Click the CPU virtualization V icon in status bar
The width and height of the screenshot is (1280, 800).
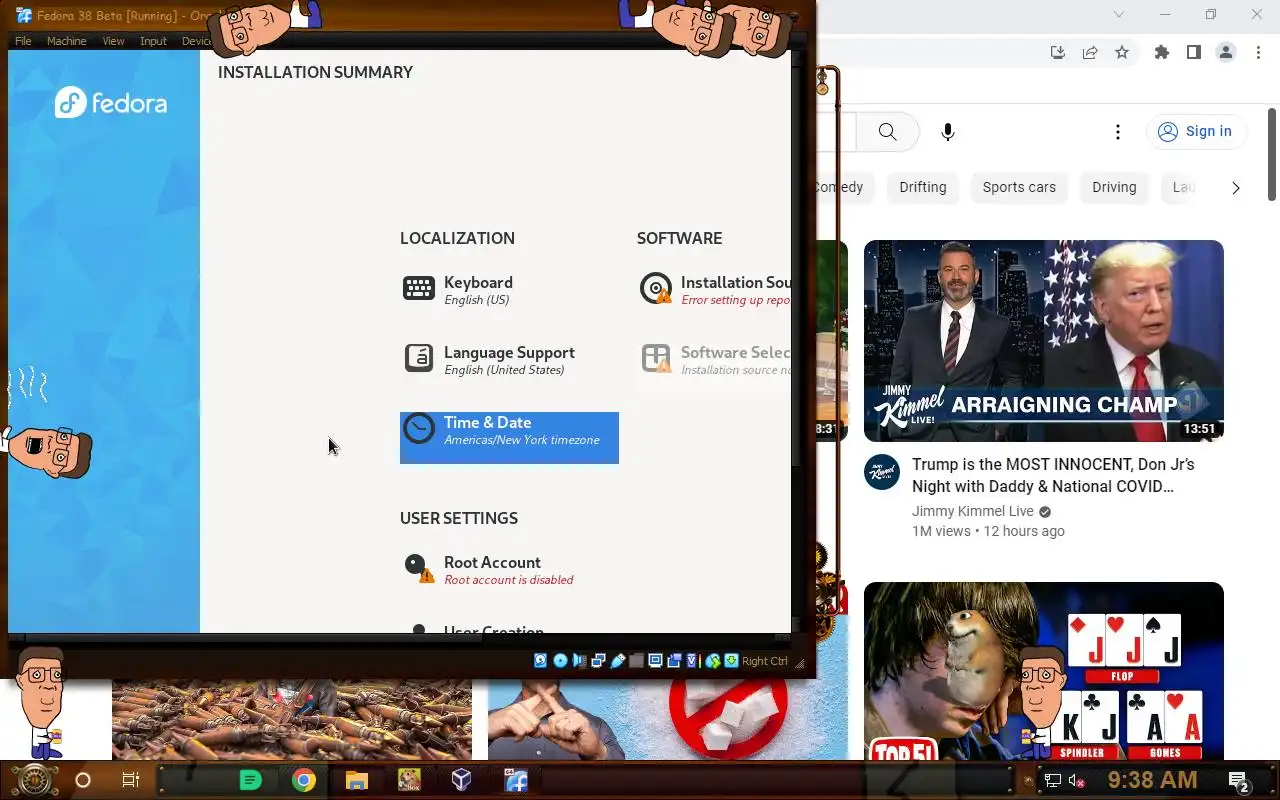[692, 661]
